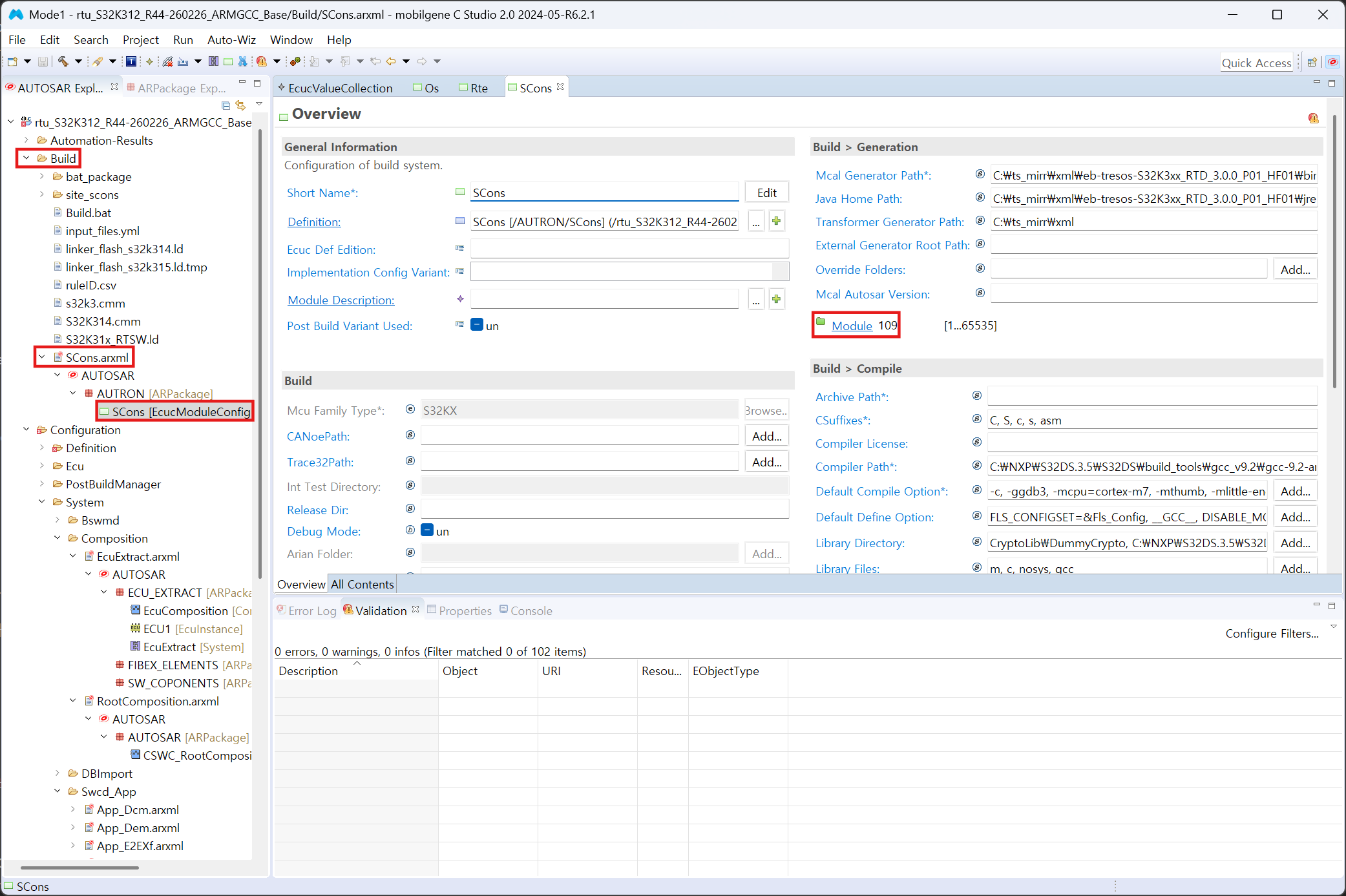Click the import arrow icon in toolbar
The width and height of the screenshot is (1346, 896).
coord(183,61)
